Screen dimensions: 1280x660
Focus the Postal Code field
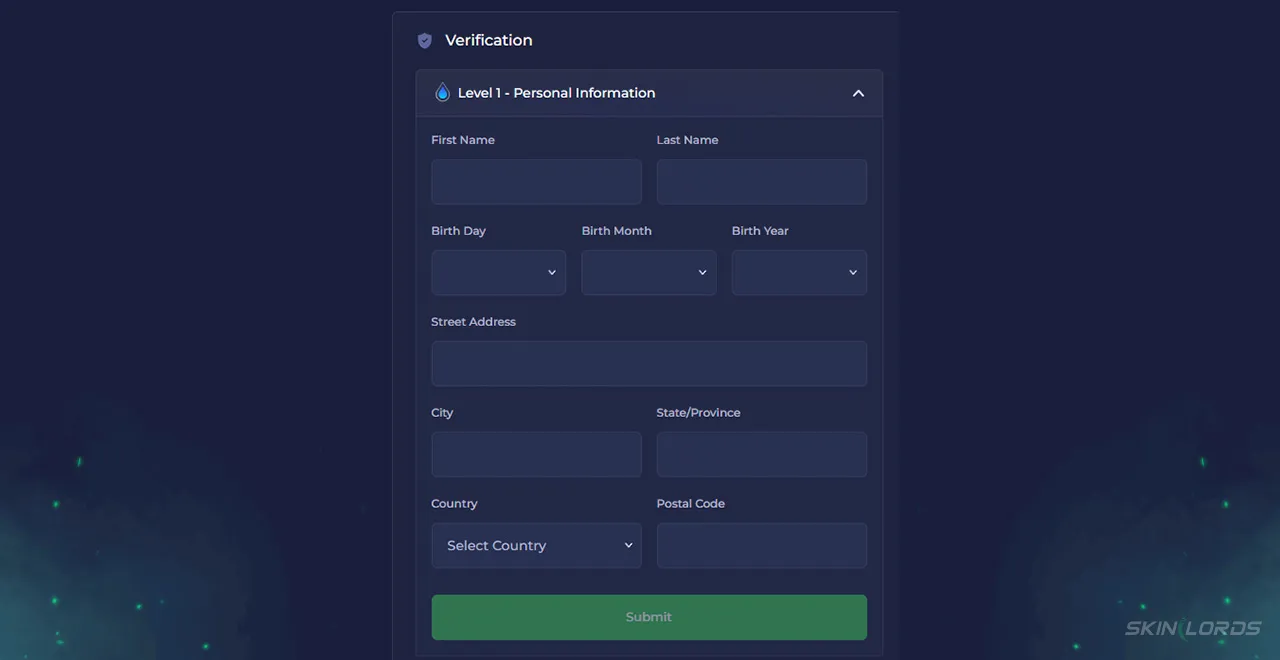coord(762,546)
